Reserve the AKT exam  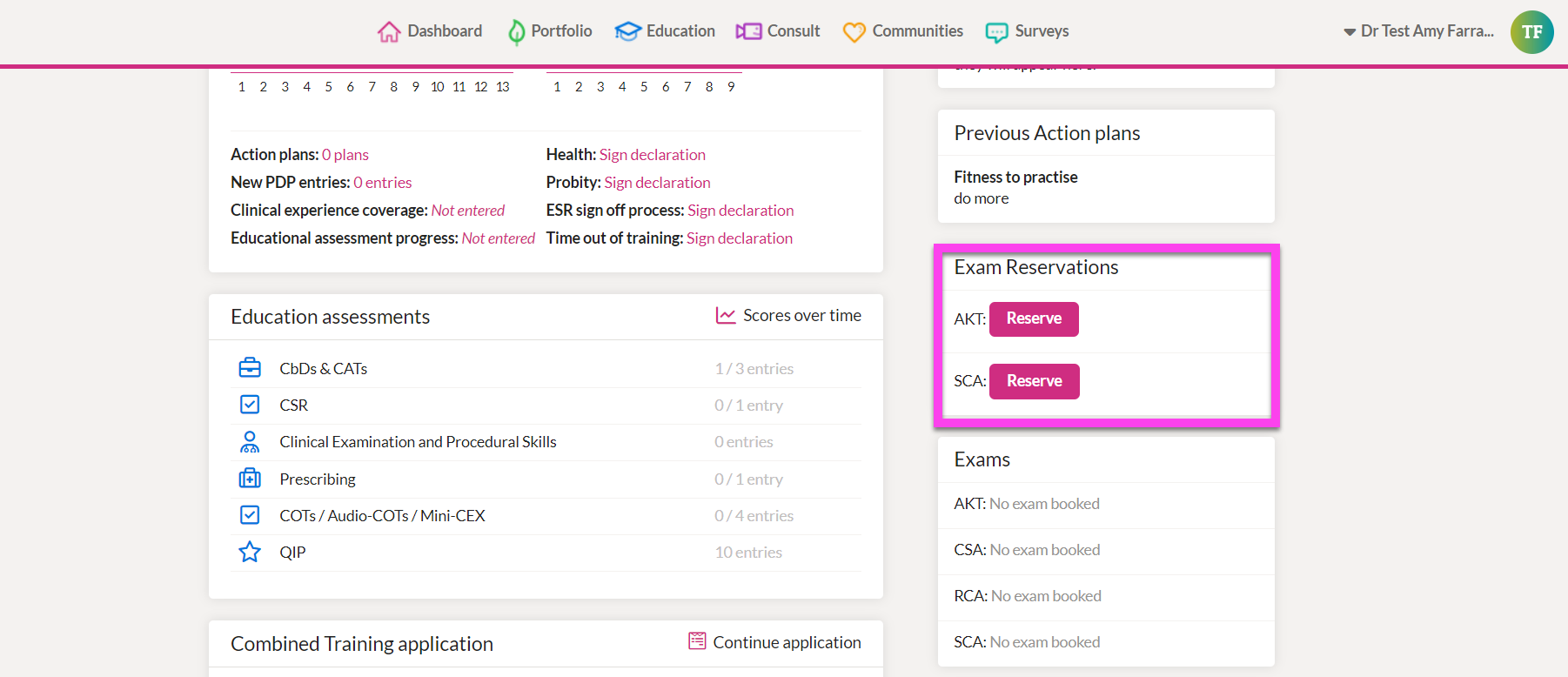(1034, 318)
